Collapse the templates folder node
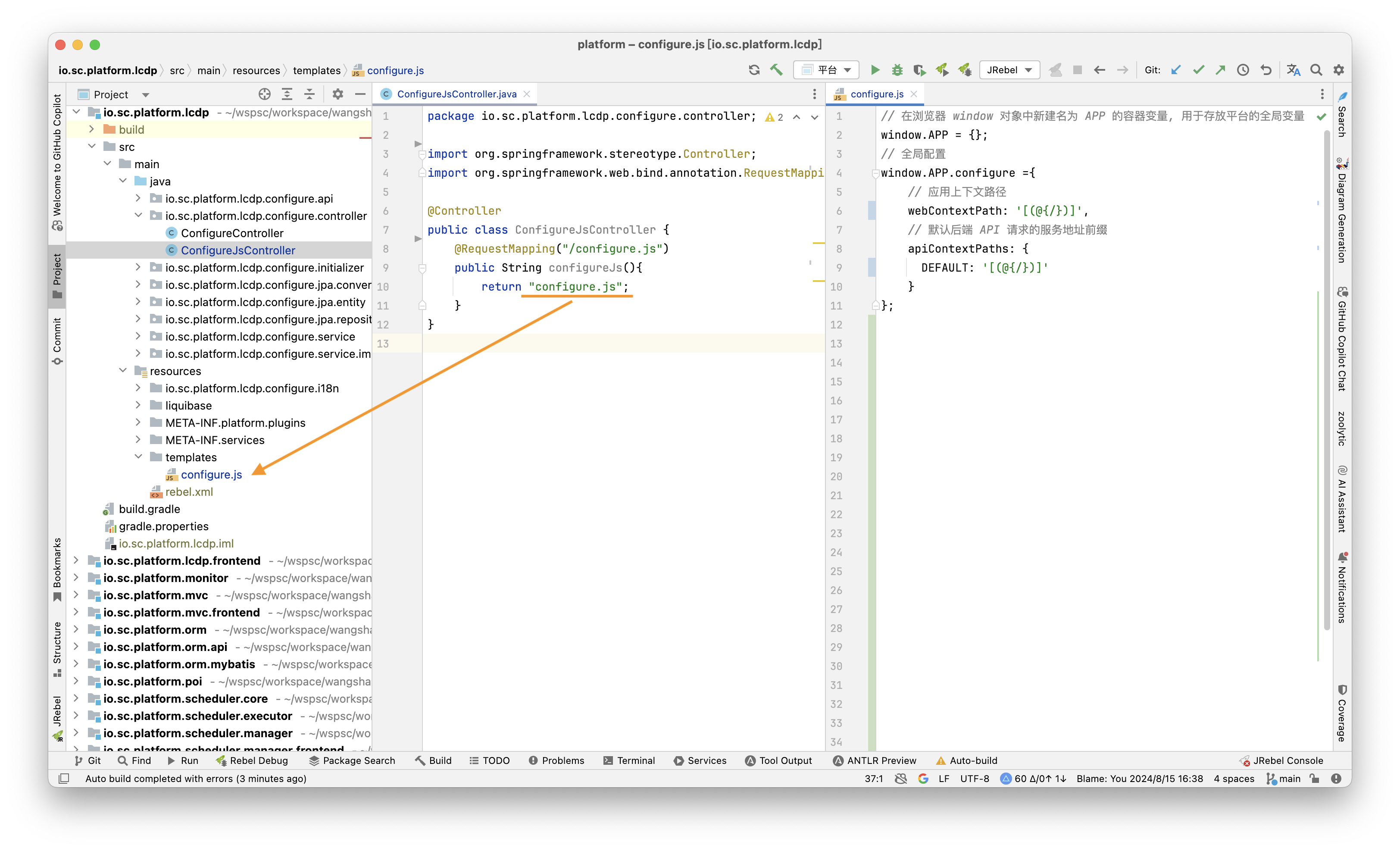 click(x=138, y=457)
